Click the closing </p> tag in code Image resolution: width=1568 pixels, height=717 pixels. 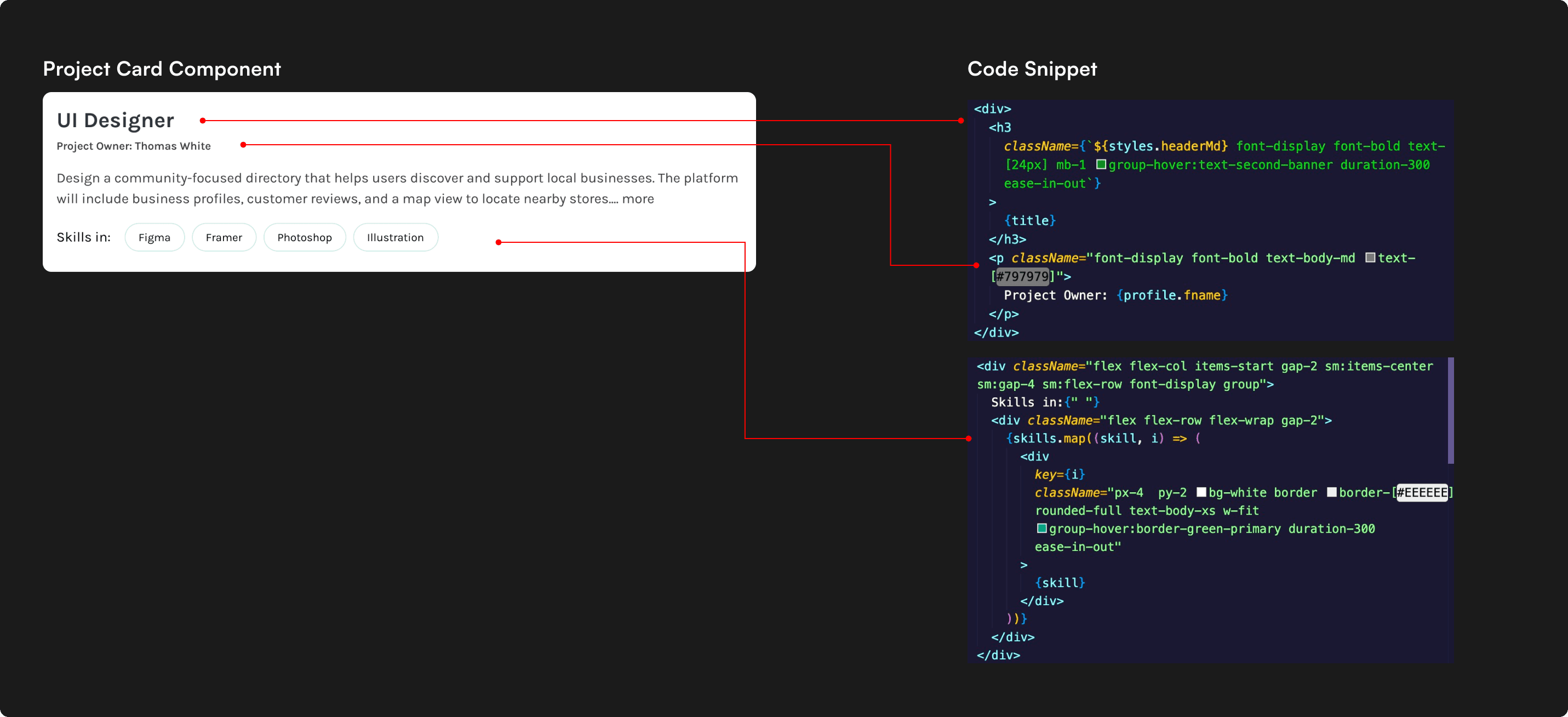point(1004,314)
